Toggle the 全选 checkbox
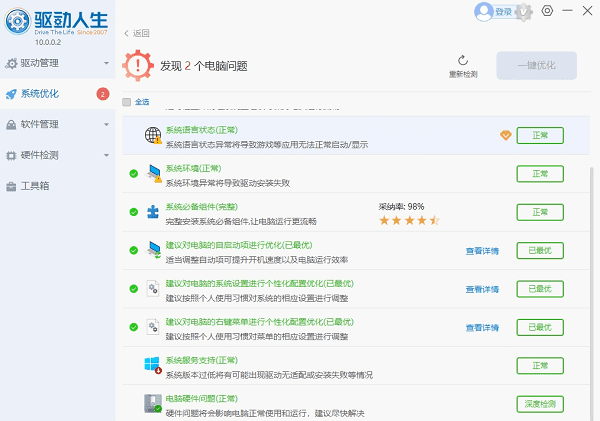This screenshot has height=421, width=600. [127, 102]
